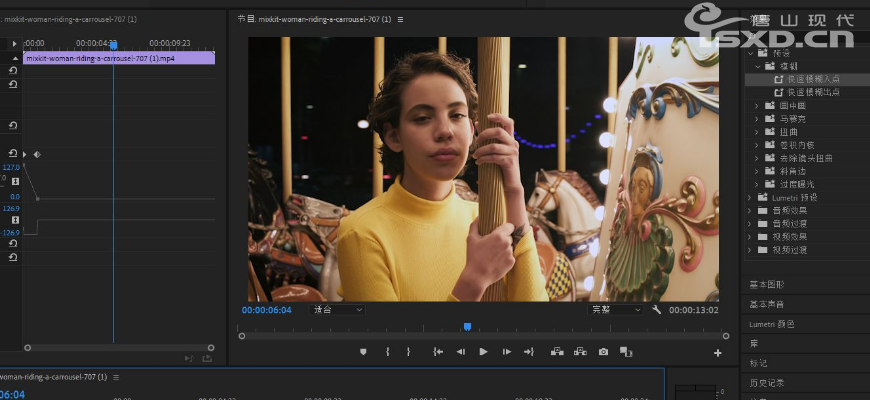The height and width of the screenshot is (400, 870).
Task: Open the 基本声音 panel
Action: point(767,305)
